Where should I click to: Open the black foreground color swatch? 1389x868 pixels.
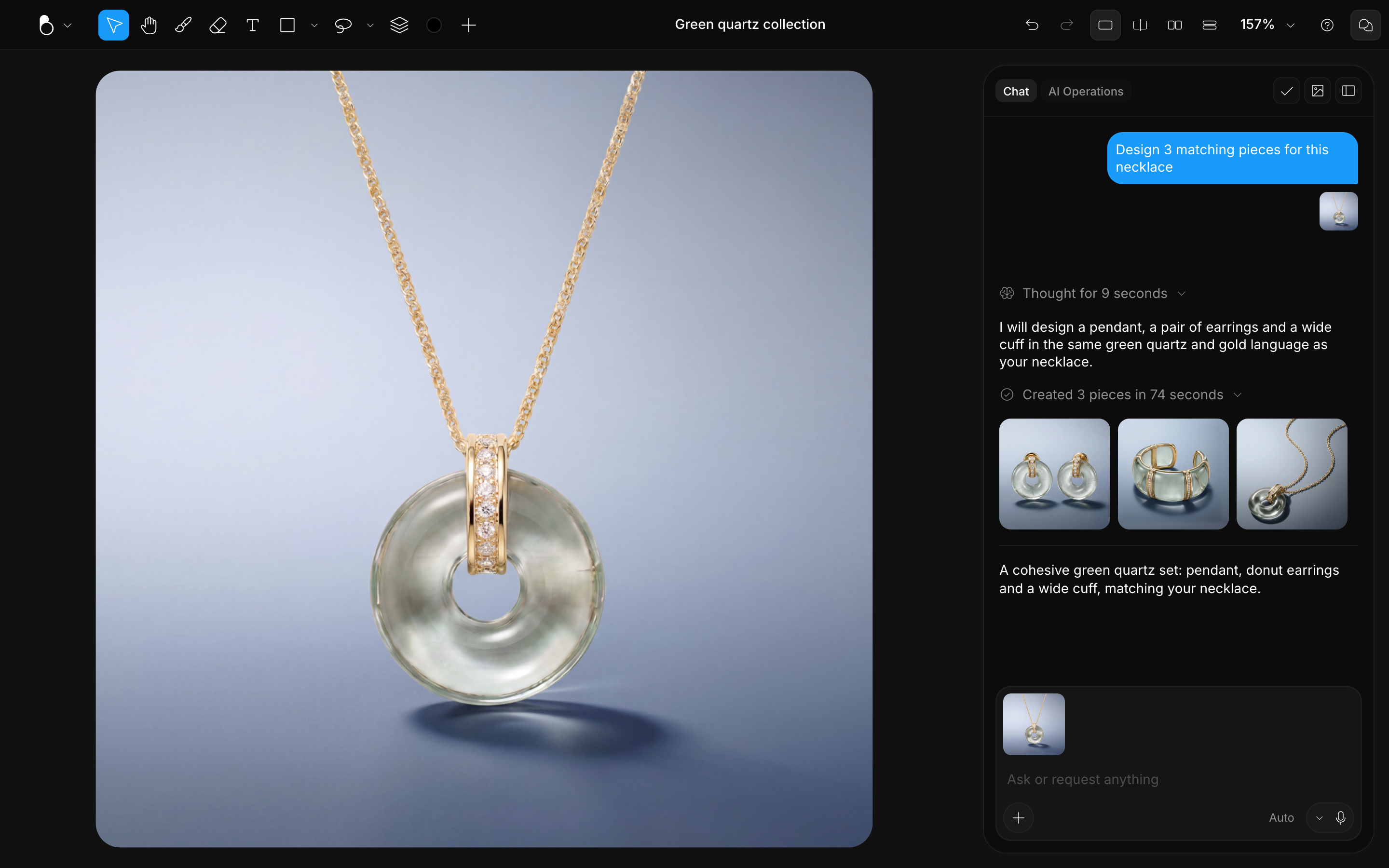click(x=434, y=25)
